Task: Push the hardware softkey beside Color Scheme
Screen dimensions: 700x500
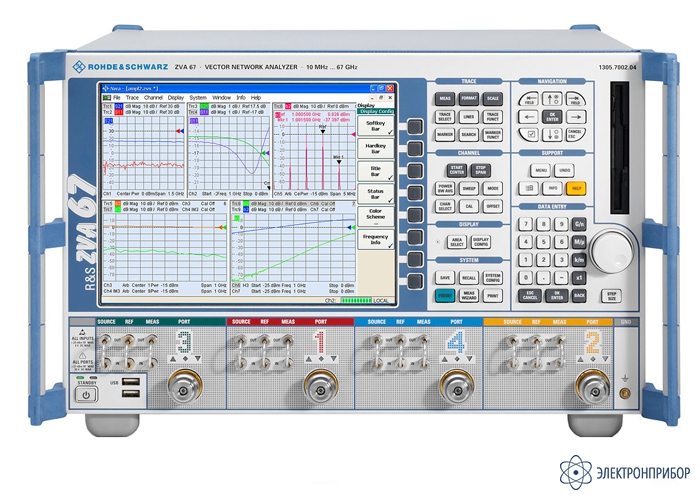Action: 415,216
